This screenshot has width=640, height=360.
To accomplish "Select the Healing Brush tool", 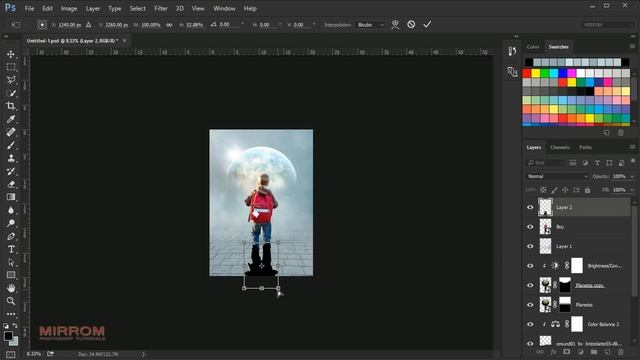I will (11, 132).
